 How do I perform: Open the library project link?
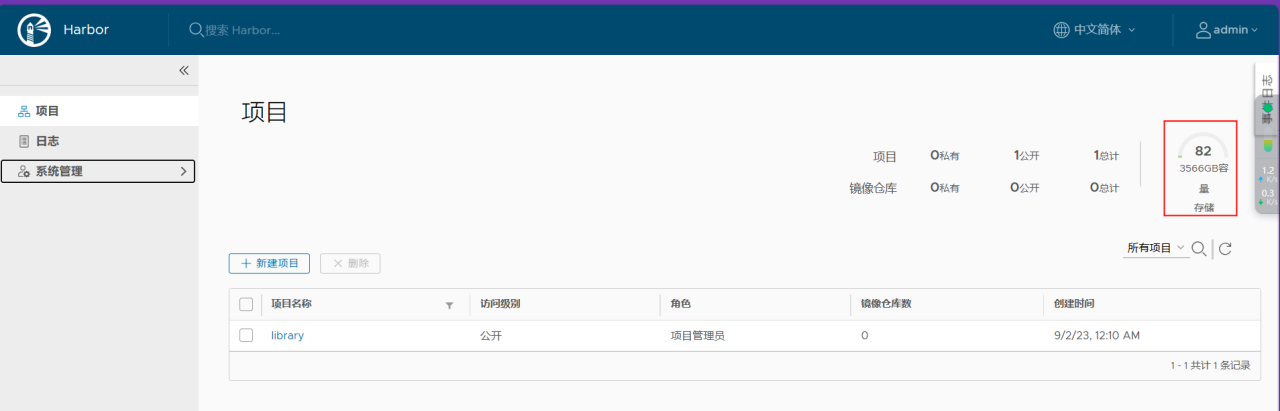point(287,335)
